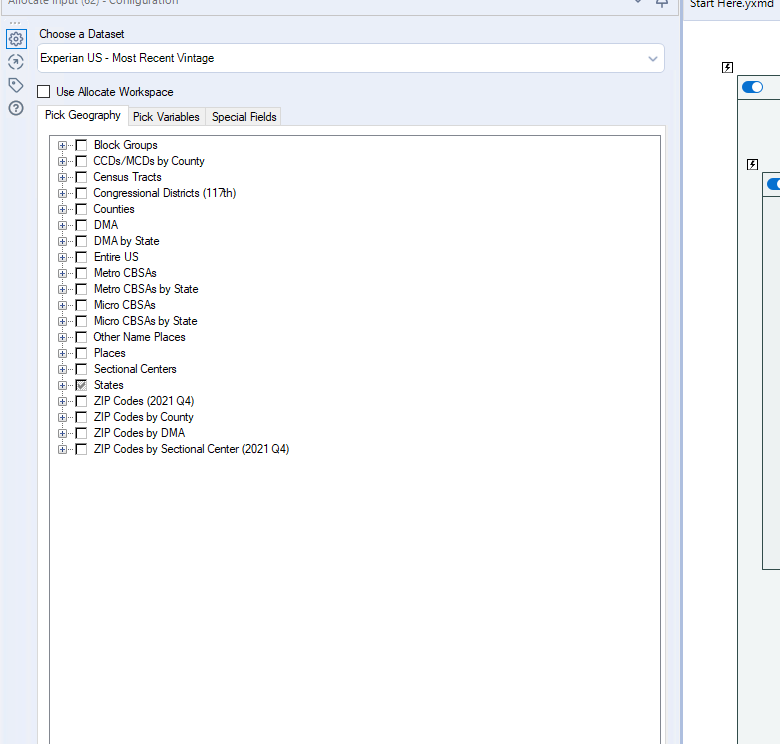Click the Metro CBSAs by State label
The width and height of the screenshot is (780, 744).
coord(146,289)
